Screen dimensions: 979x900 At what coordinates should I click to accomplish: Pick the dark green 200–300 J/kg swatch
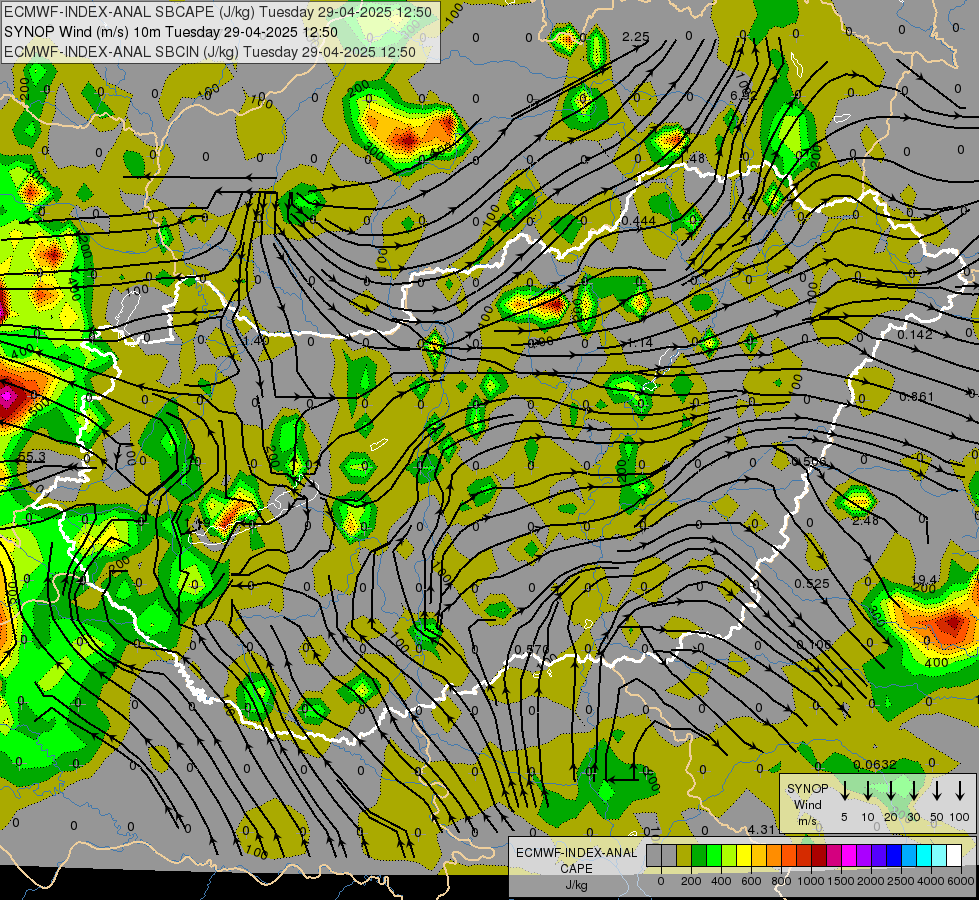click(699, 855)
